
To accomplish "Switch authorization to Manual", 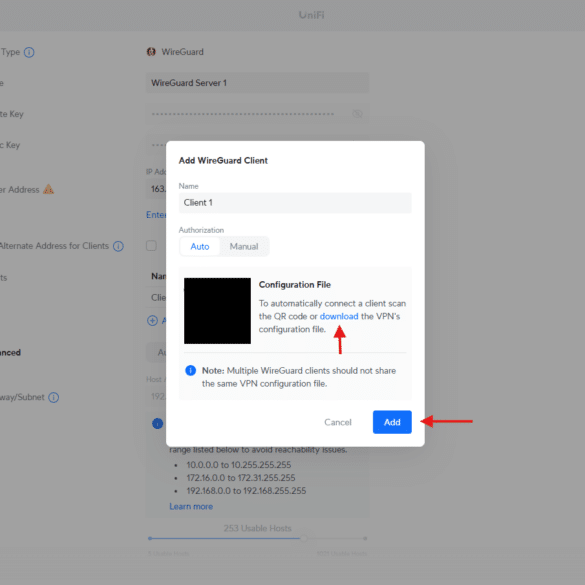I will coord(244,246).
